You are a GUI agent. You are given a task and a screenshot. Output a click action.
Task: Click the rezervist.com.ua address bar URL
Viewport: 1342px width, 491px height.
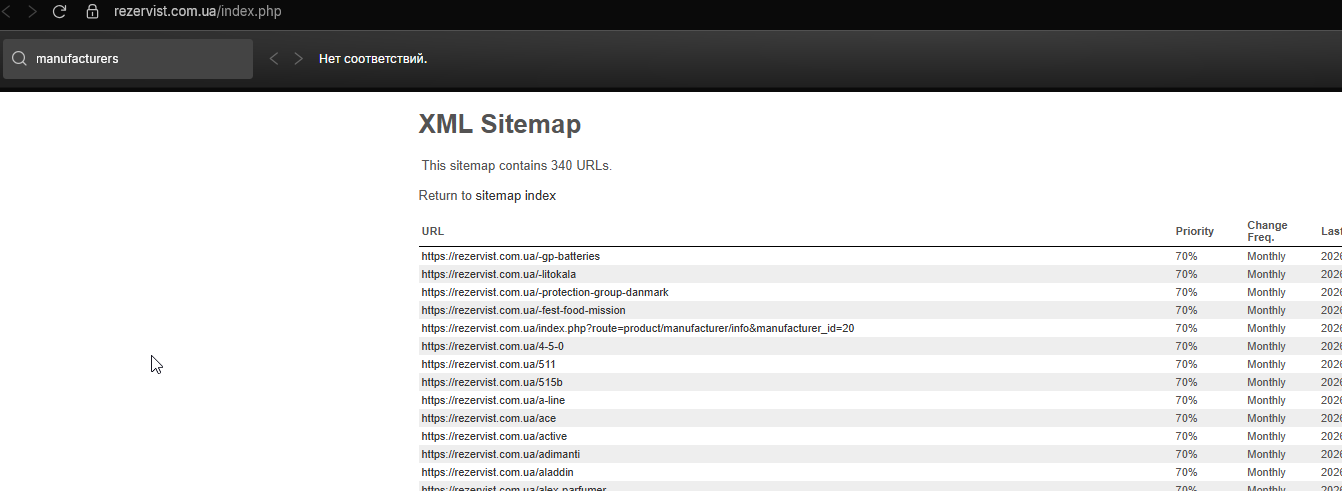pos(200,12)
